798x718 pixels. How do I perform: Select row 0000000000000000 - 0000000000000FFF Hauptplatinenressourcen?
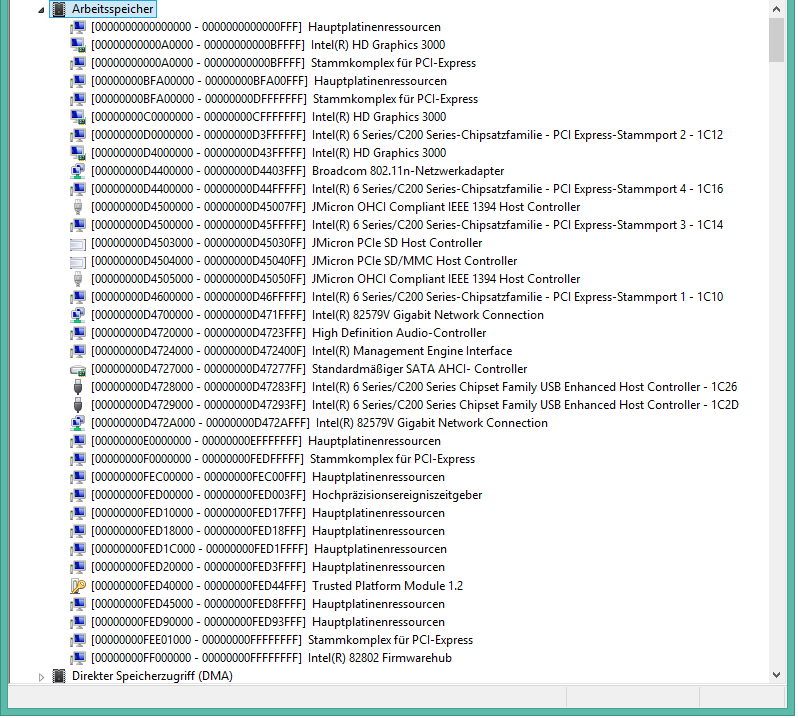pyautogui.click(x=266, y=27)
